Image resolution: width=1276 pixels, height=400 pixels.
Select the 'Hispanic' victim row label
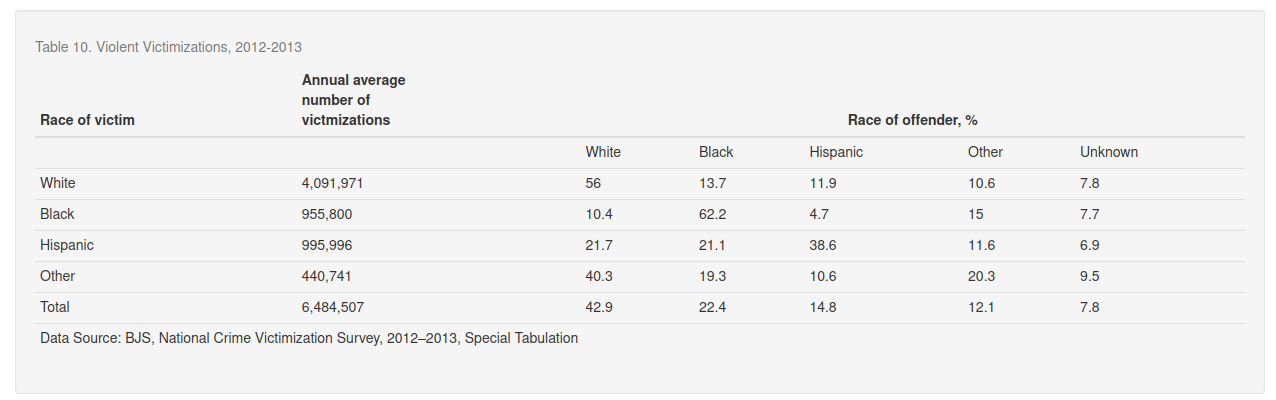67,245
